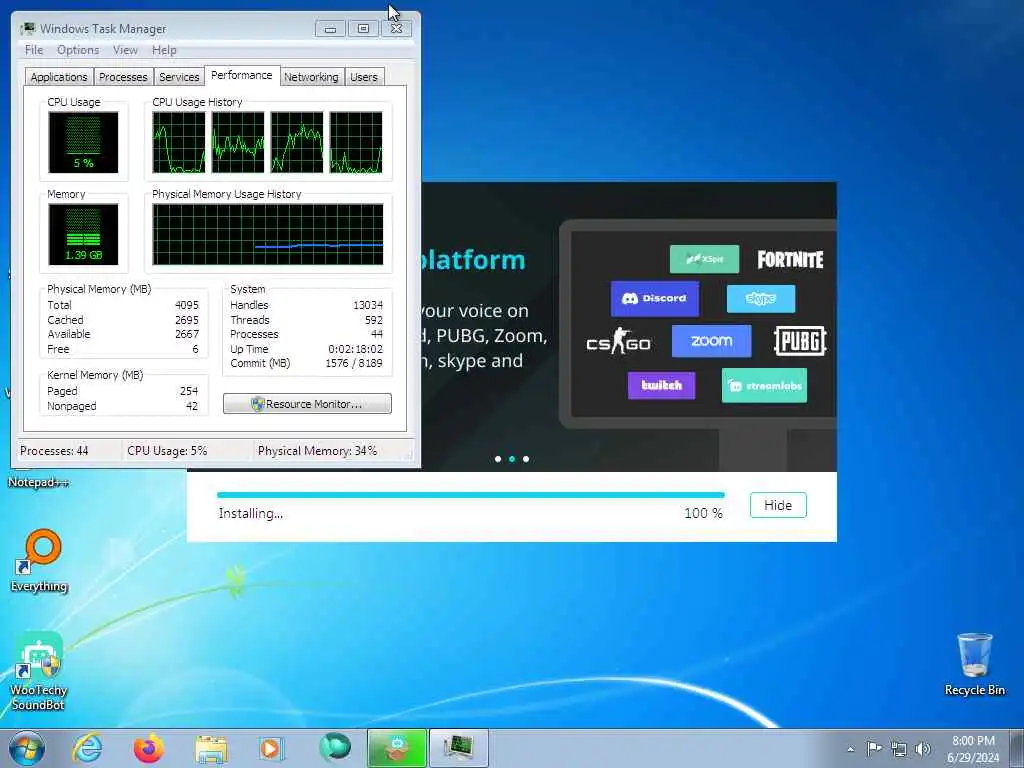The width and height of the screenshot is (1024, 768).
Task: Select the first carousel dot in installer
Action: 498,459
